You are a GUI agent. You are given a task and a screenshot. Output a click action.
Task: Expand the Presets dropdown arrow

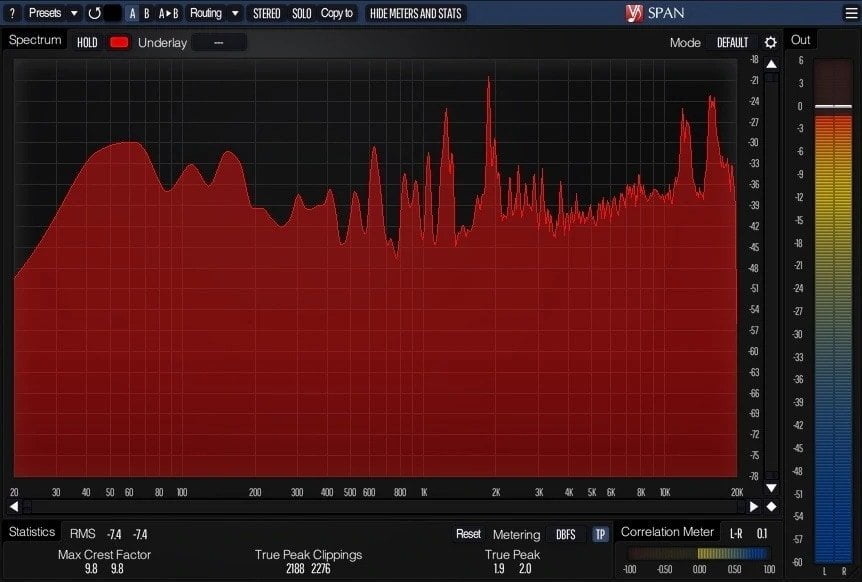(x=74, y=13)
